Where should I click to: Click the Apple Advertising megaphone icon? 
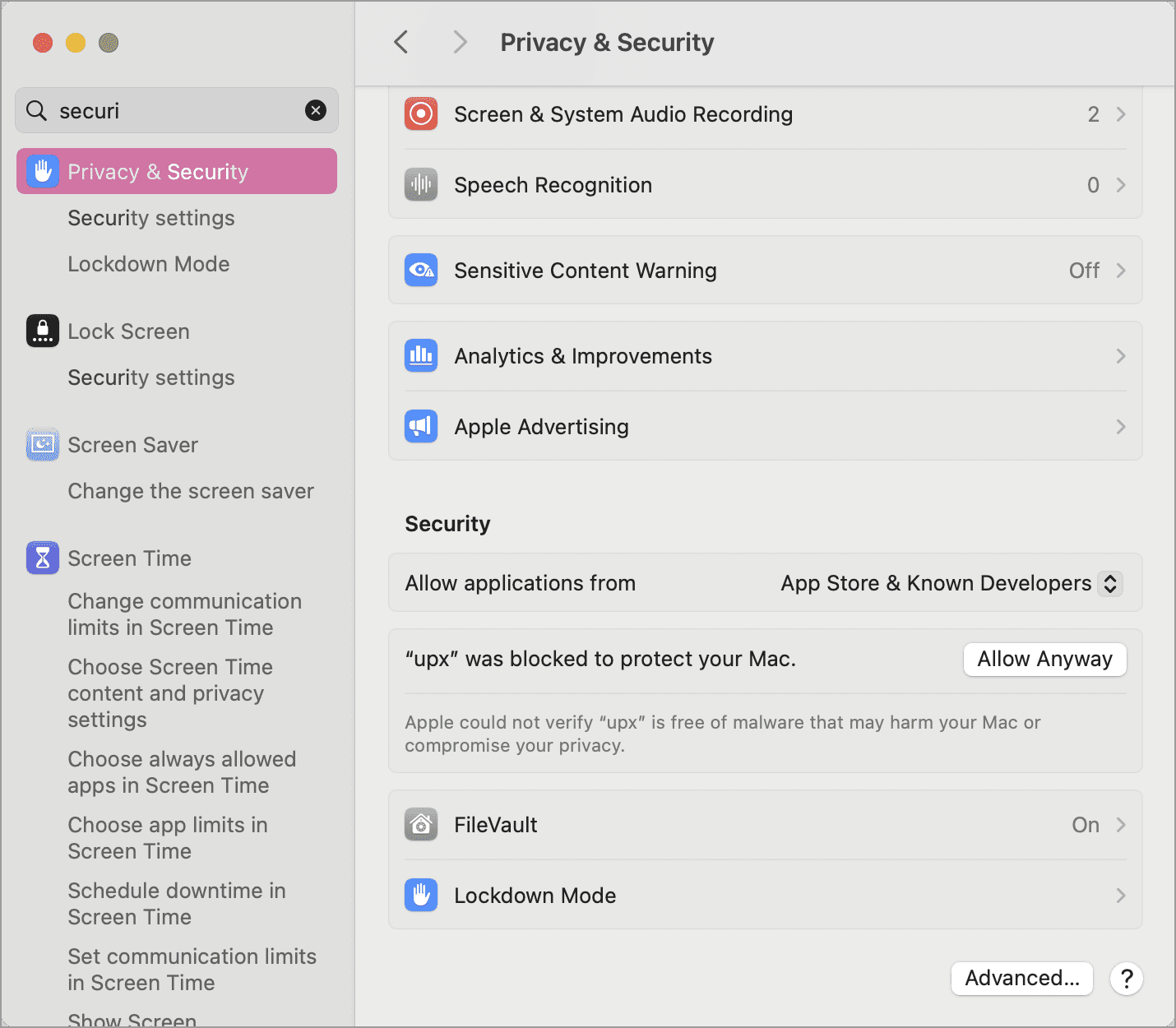click(x=420, y=427)
